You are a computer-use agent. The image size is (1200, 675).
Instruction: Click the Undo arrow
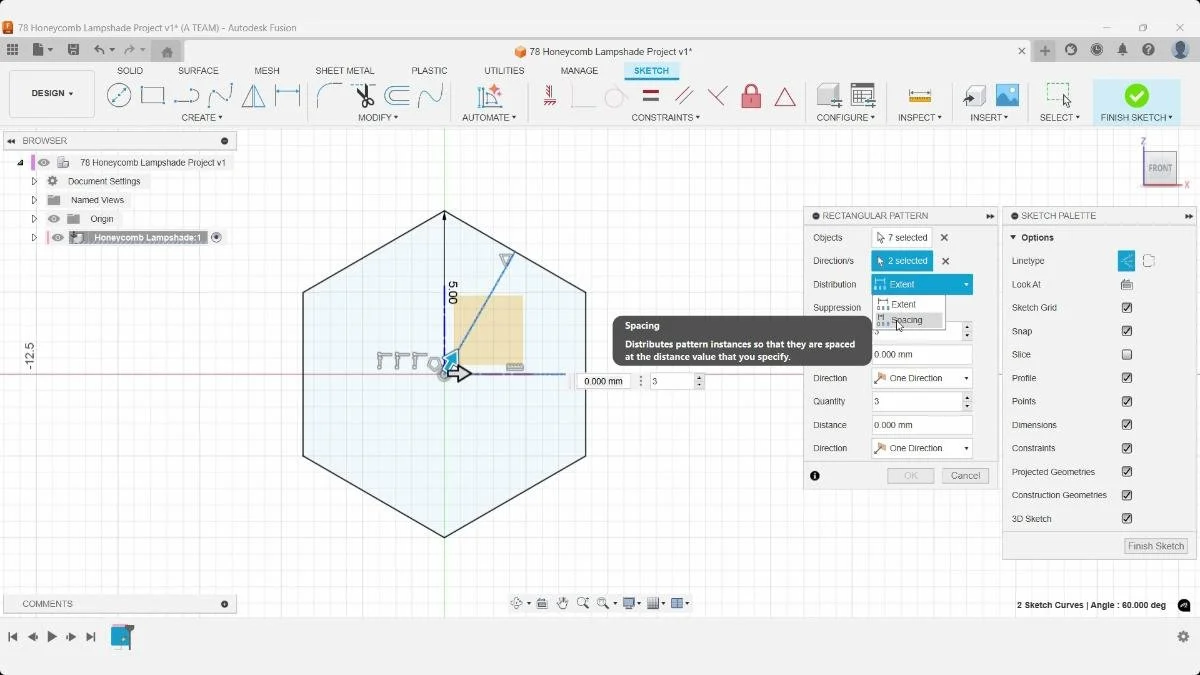click(x=99, y=50)
